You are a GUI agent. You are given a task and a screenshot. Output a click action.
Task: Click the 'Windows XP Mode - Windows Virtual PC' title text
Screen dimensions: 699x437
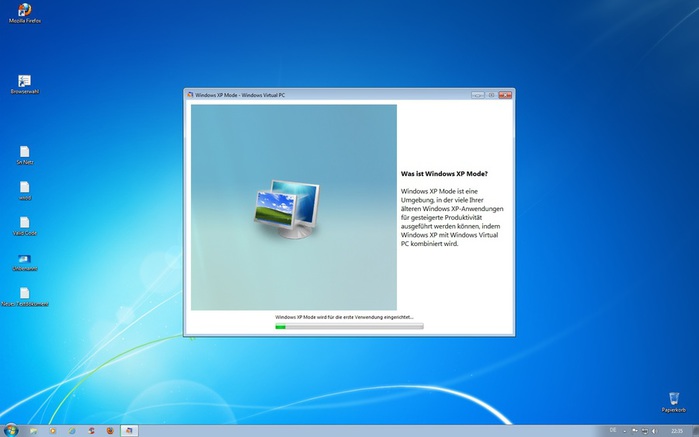(240, 95)
